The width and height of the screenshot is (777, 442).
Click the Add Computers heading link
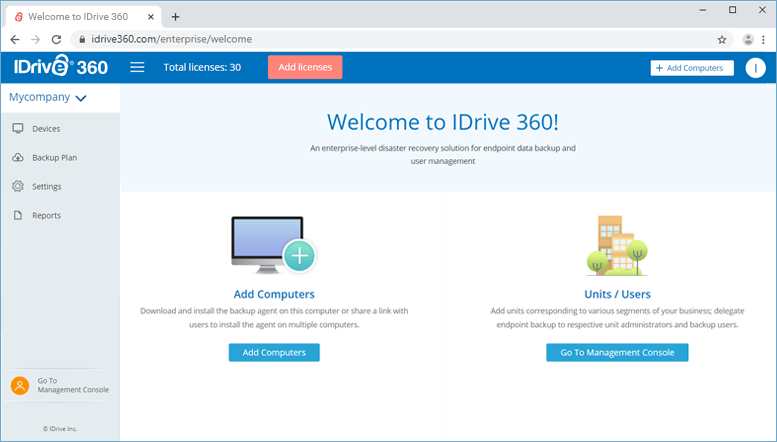274,294
